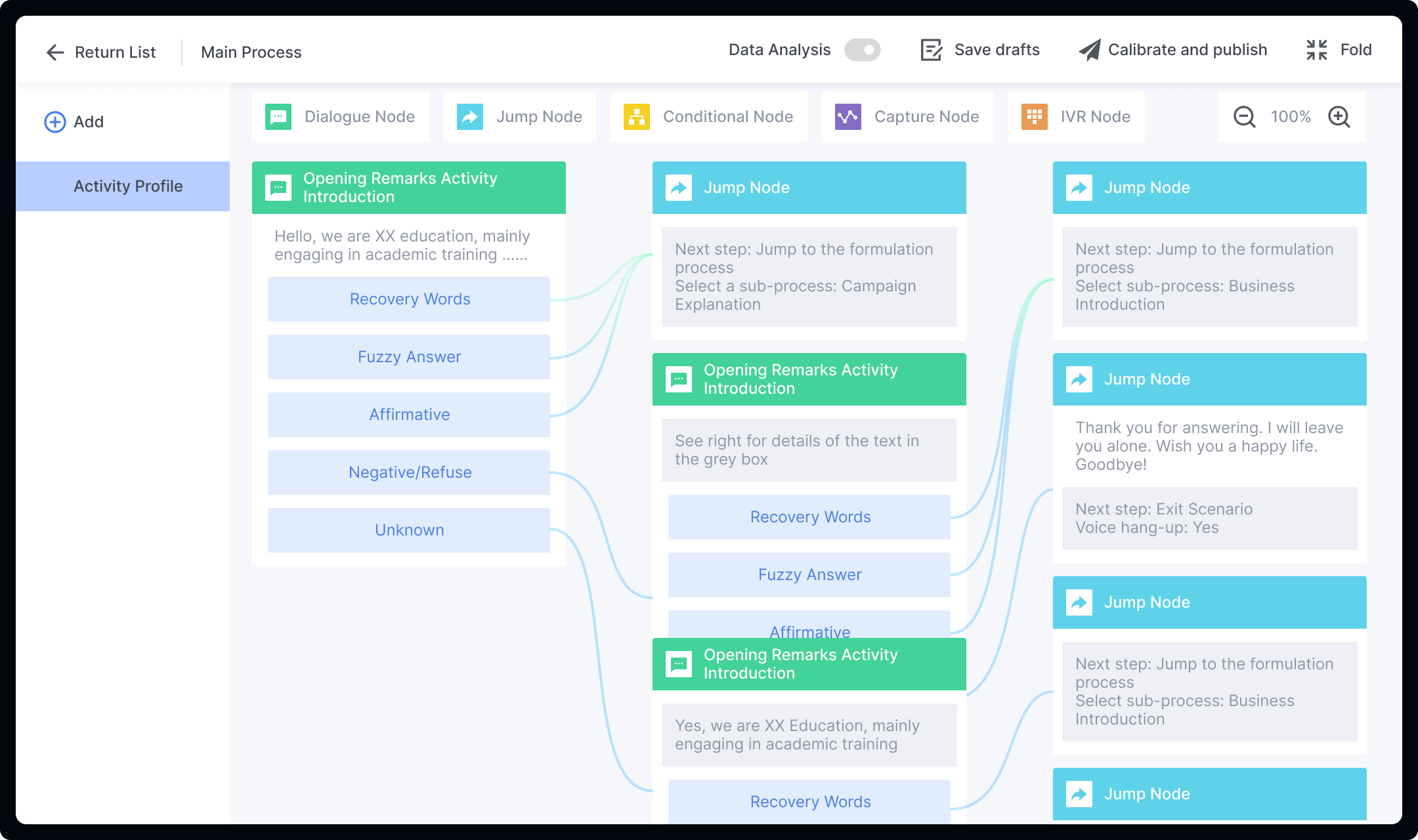The image size is (1418, 840).
Task: Click the back arrow next to Return List
Action: (55, 52)
